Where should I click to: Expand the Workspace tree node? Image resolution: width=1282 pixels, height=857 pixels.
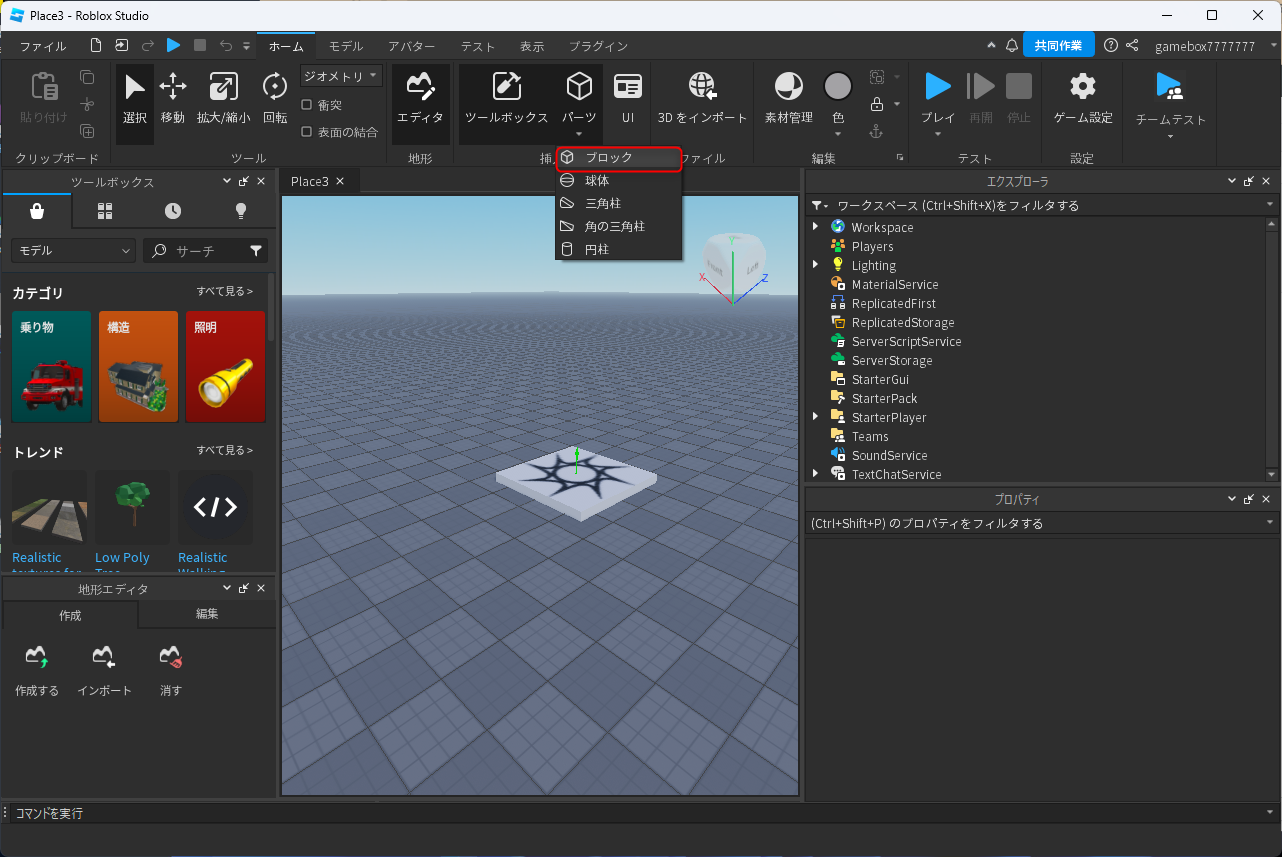pyautogui.click(x=816, y=227)
